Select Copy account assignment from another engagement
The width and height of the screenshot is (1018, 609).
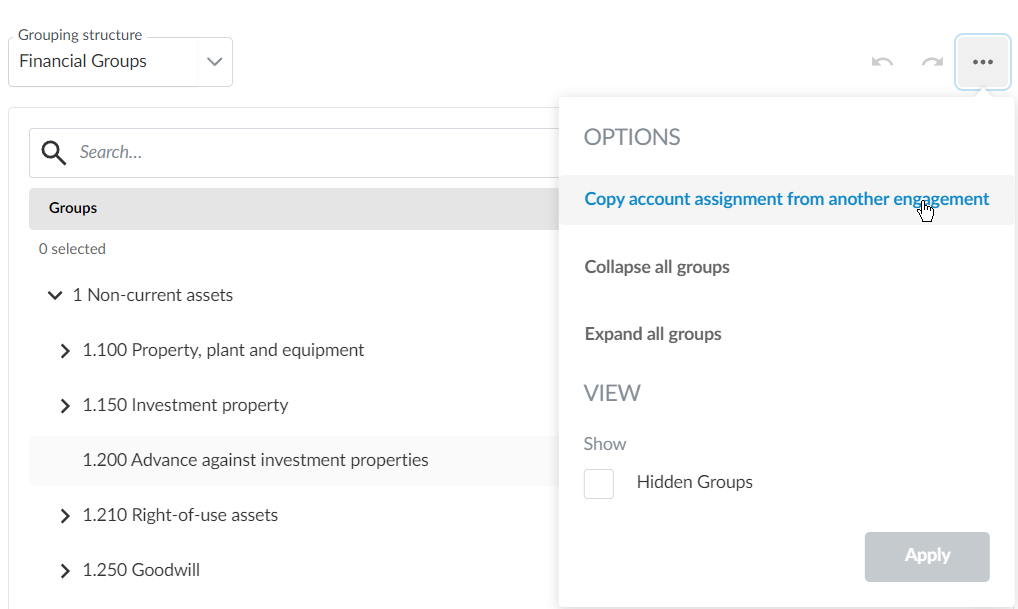[786, 199]
